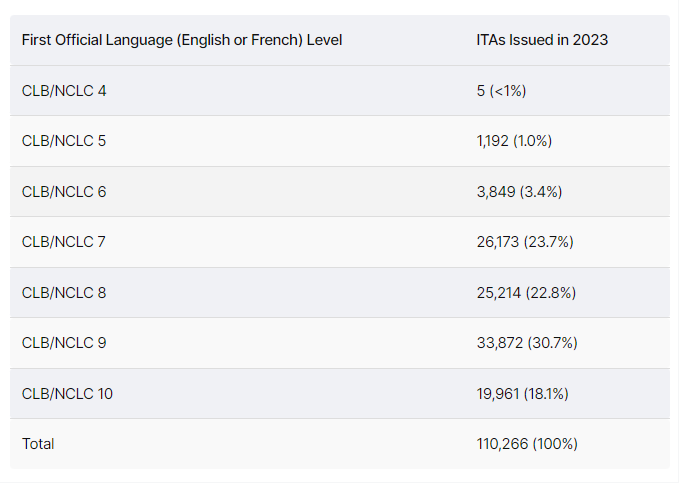Click the word 'Level' in the header
Screen dimensions: 679x483
[324, 40]
